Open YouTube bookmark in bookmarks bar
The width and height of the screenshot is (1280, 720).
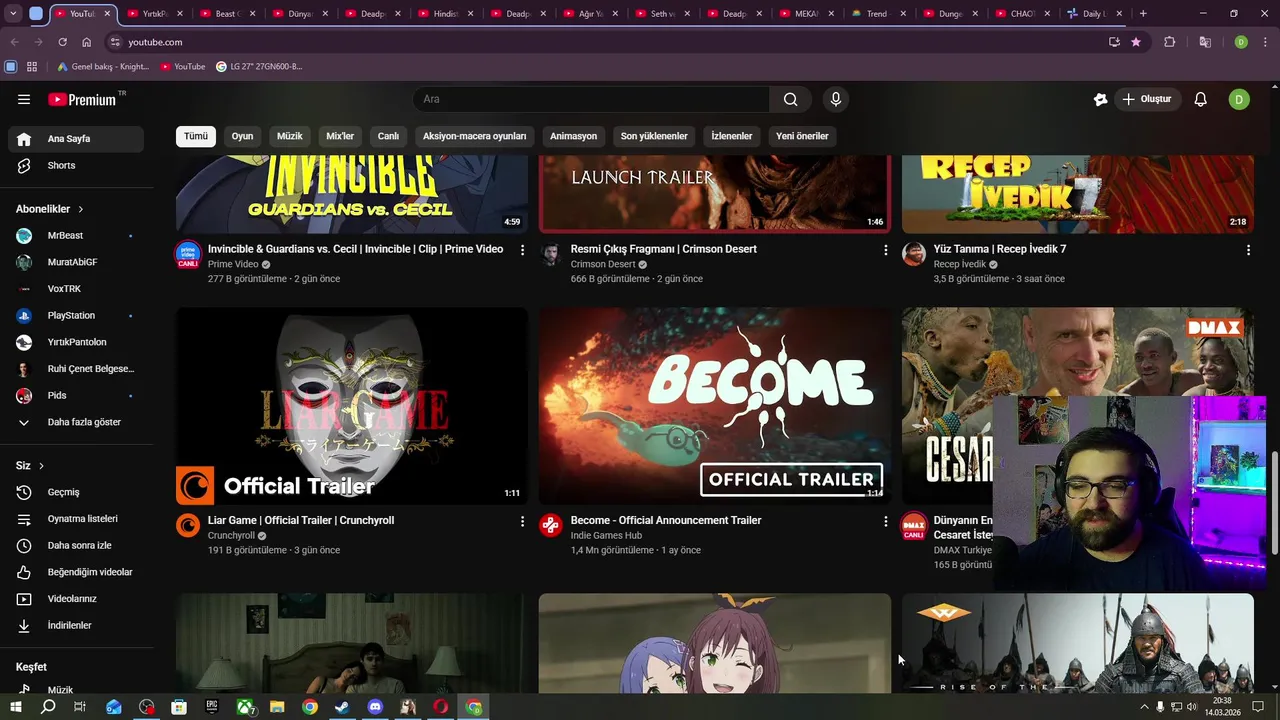[x=182, y=66]
